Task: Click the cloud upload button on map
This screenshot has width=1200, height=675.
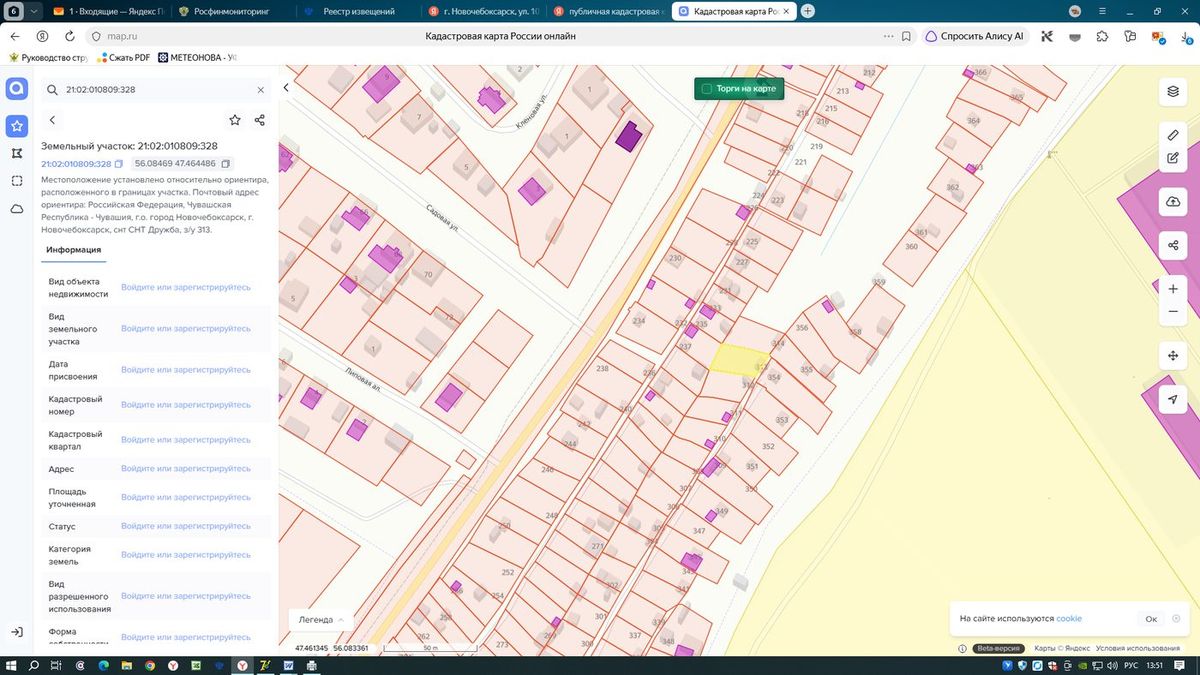Action: pos(1173,202)
